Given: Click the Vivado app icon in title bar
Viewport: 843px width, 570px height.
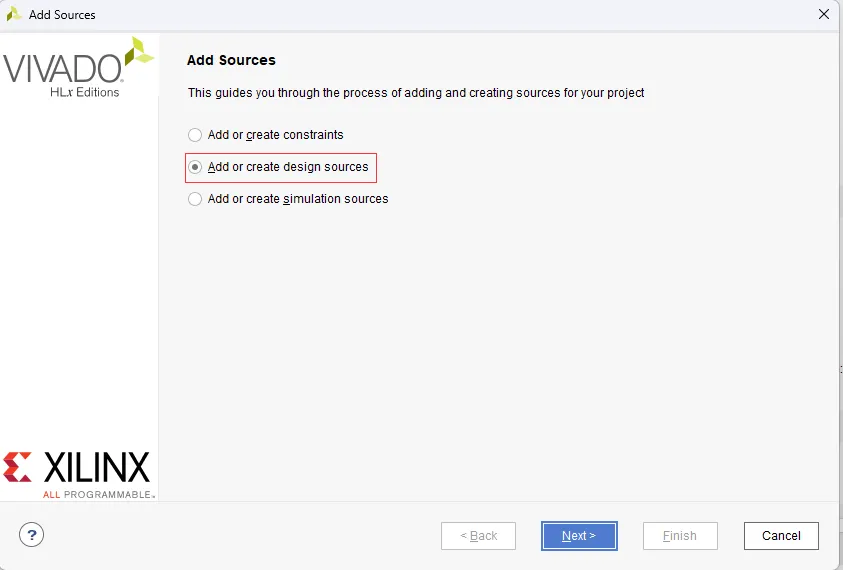Looking at the screenshot, I should (14, 15).
